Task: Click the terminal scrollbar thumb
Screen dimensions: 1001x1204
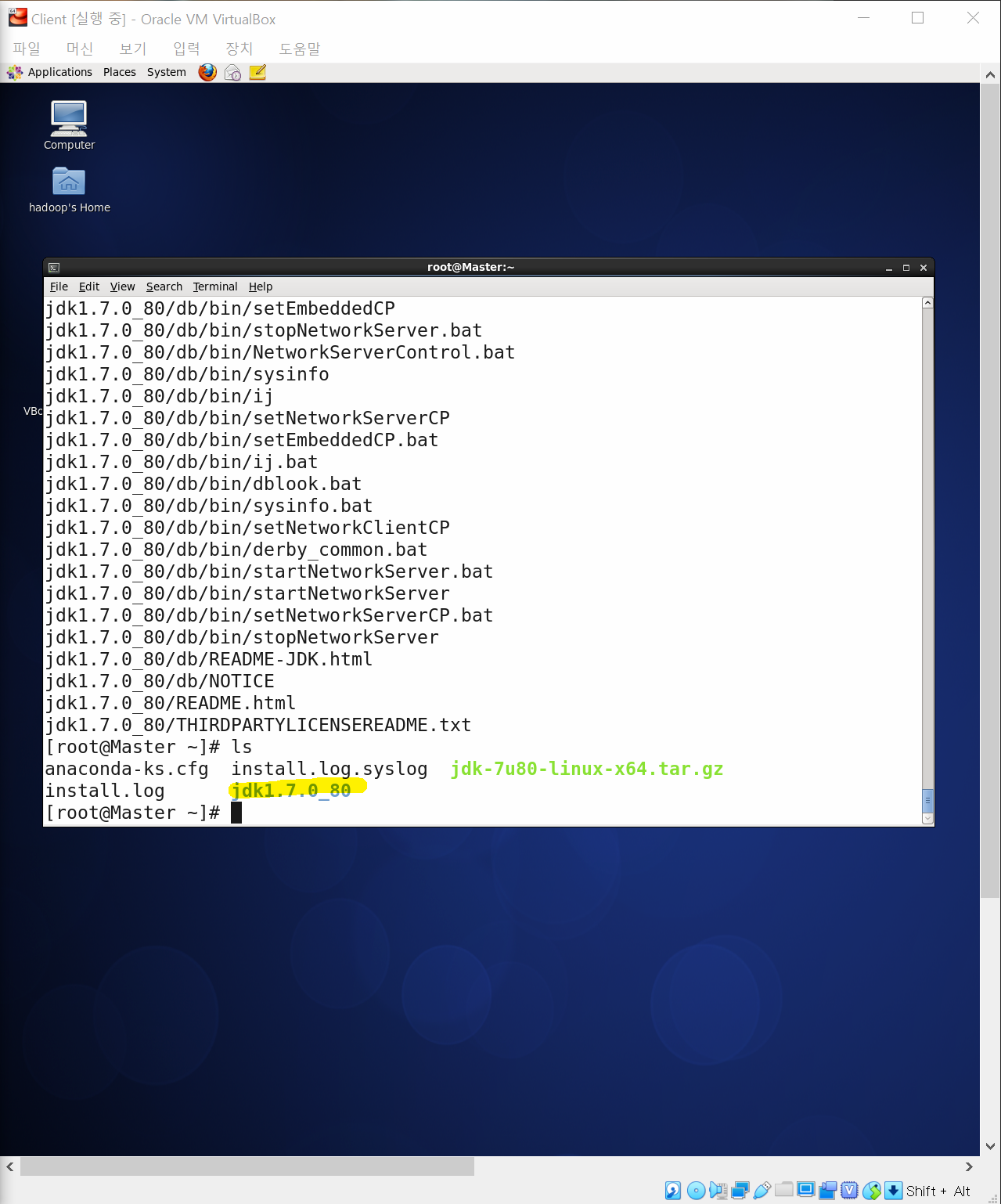Action: 927,800
